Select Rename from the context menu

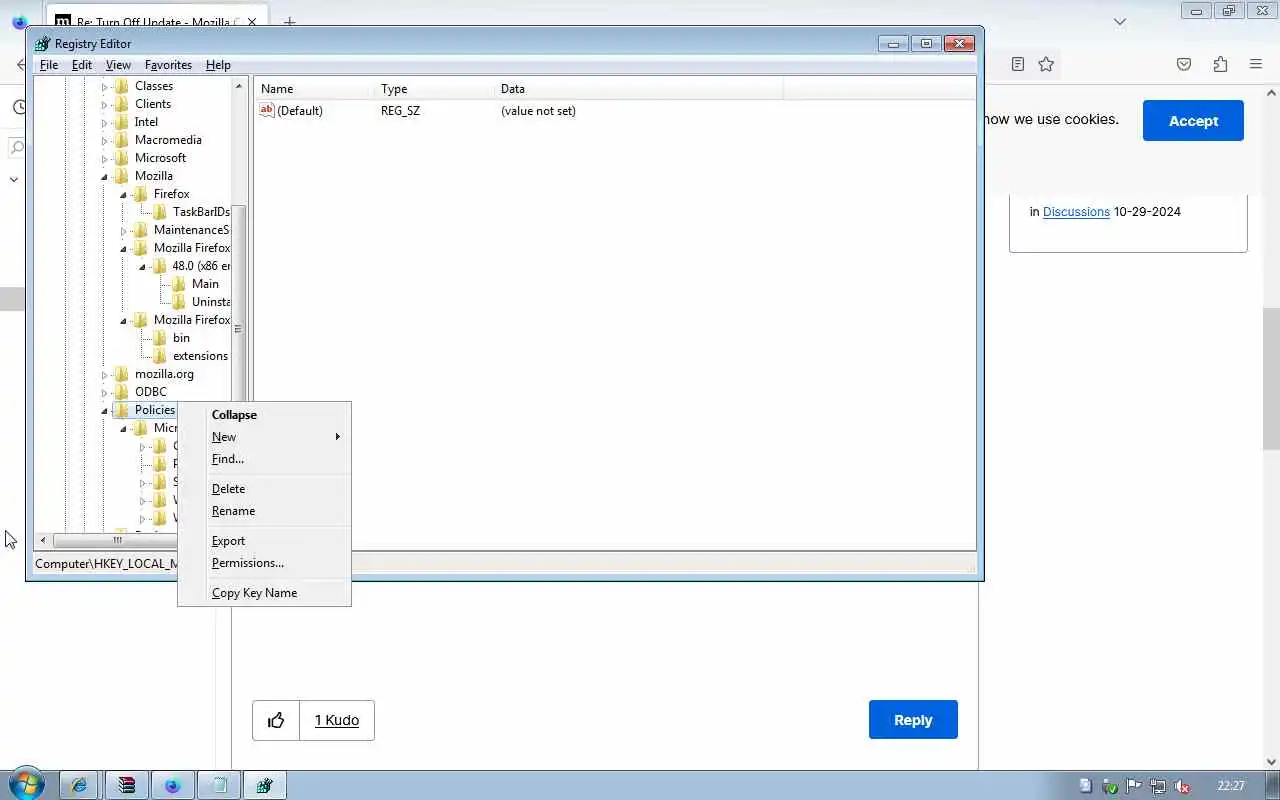coord(265,511)
